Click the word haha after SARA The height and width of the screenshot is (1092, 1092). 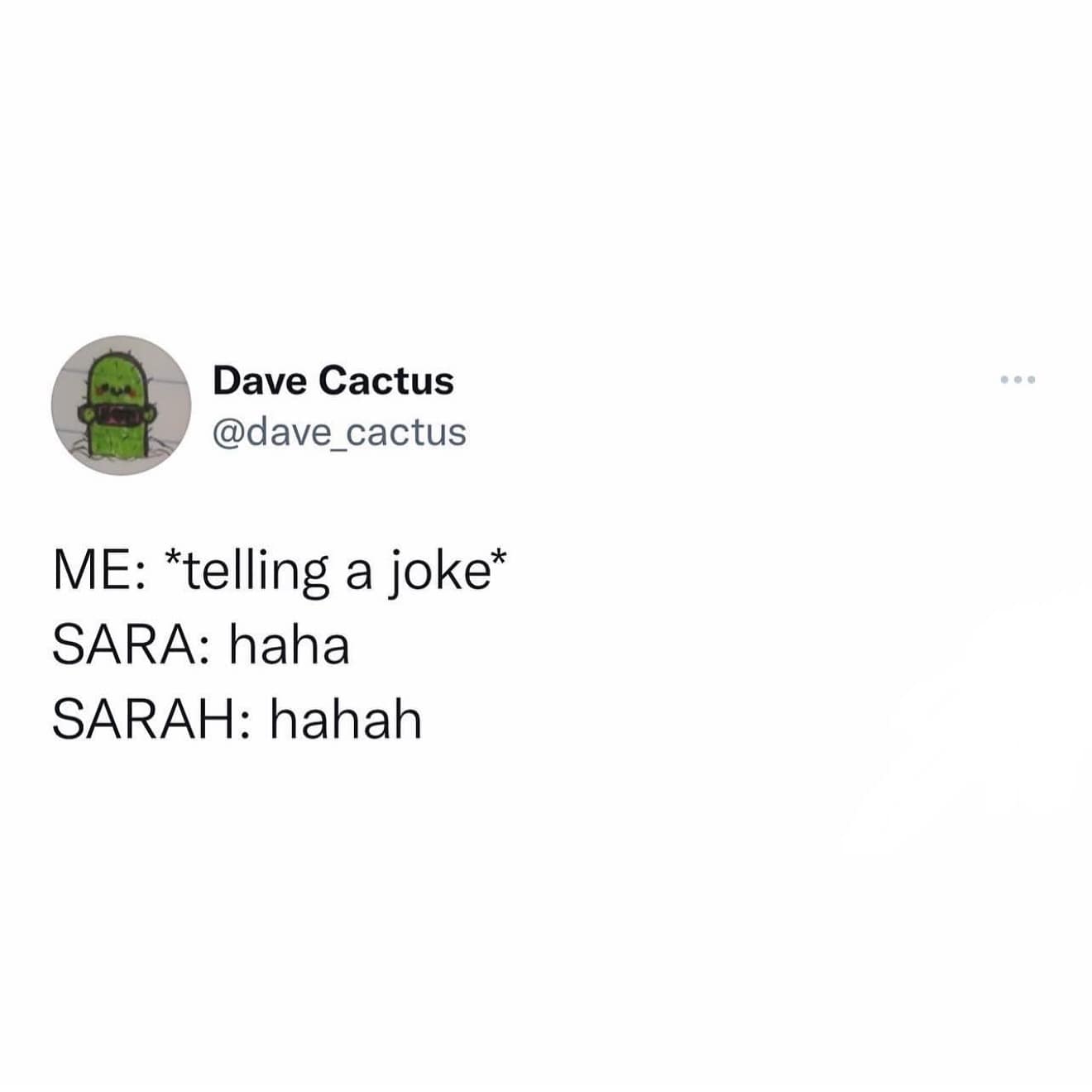coord(290,645)
